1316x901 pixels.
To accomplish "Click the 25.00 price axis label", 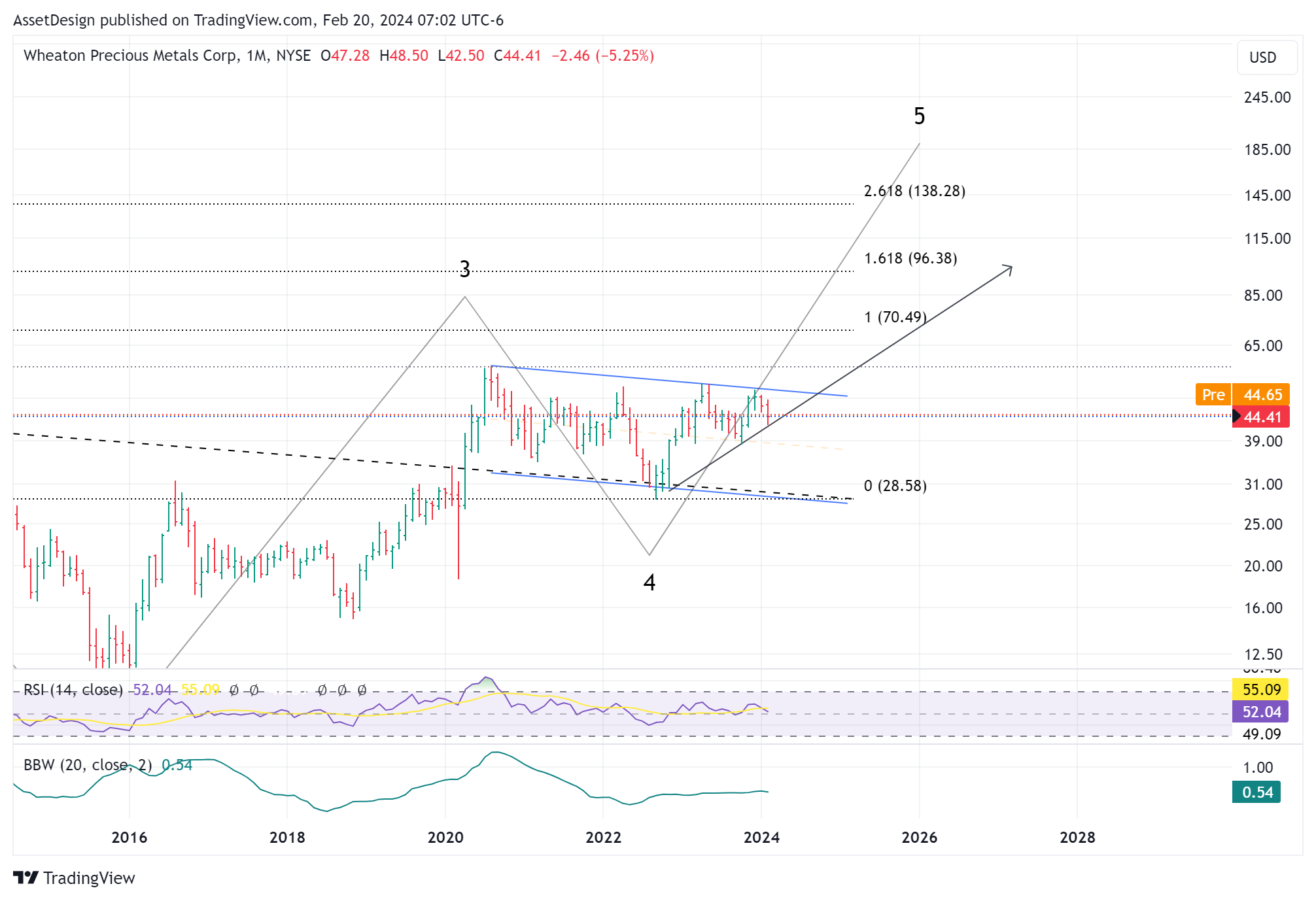I will point(1263,524).
